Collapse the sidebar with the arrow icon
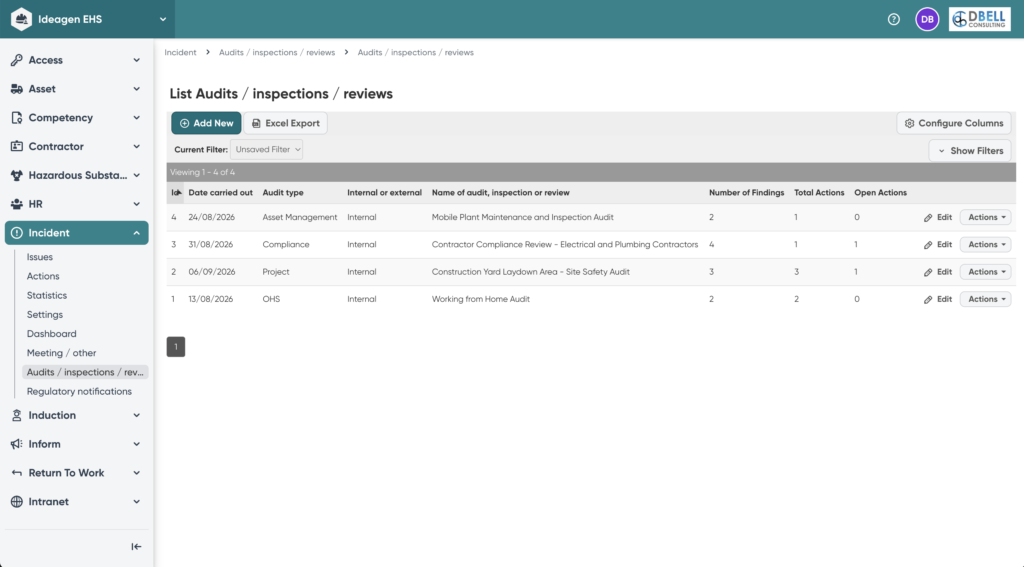The image size is (1024, 567). pyautogui.click(x=136, y=547)
